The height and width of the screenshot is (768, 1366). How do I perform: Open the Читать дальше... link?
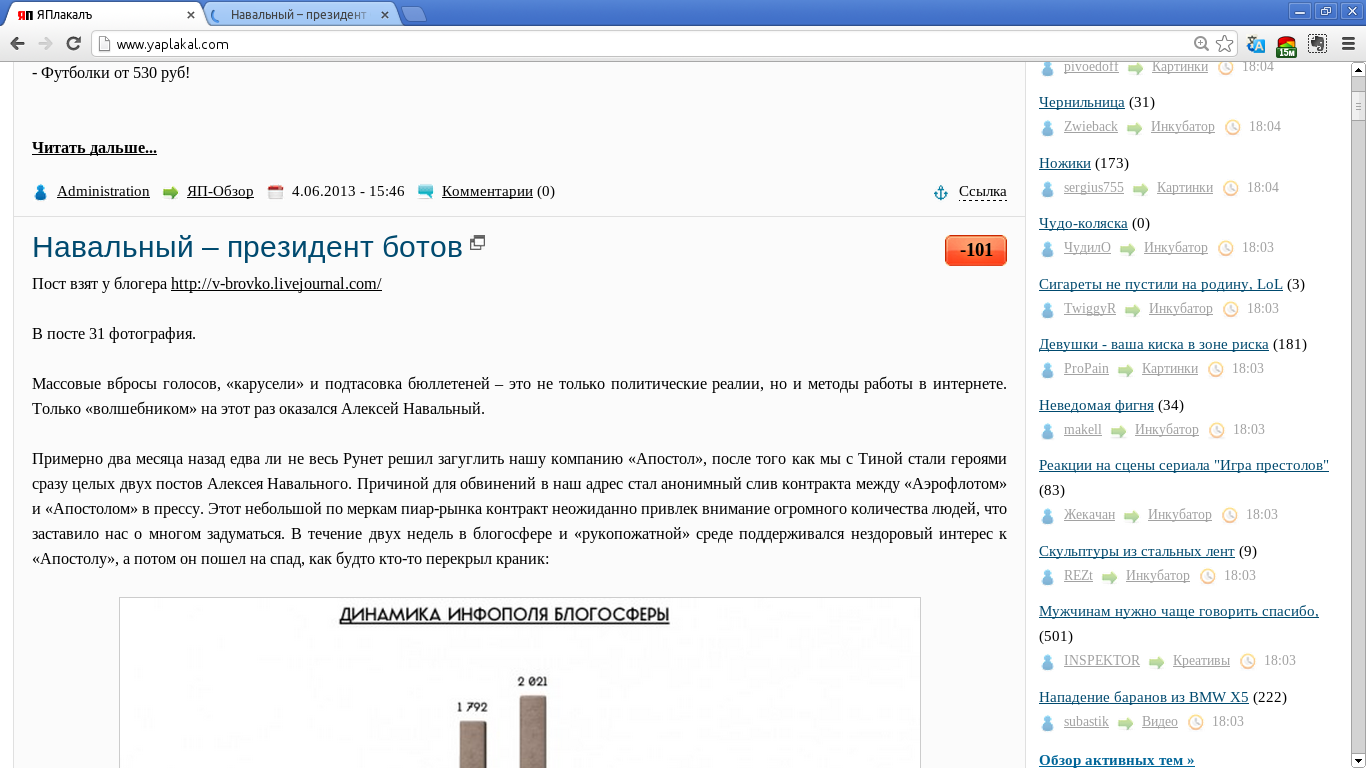point(94,148)
